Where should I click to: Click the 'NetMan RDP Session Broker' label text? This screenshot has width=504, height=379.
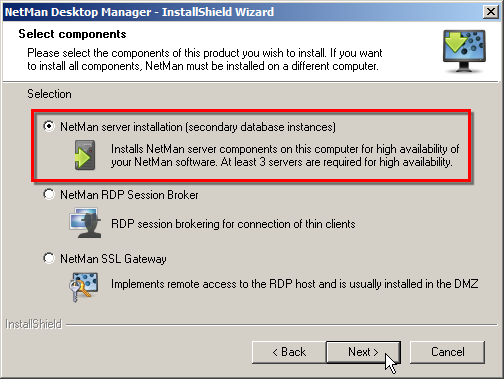click(129, 195)
